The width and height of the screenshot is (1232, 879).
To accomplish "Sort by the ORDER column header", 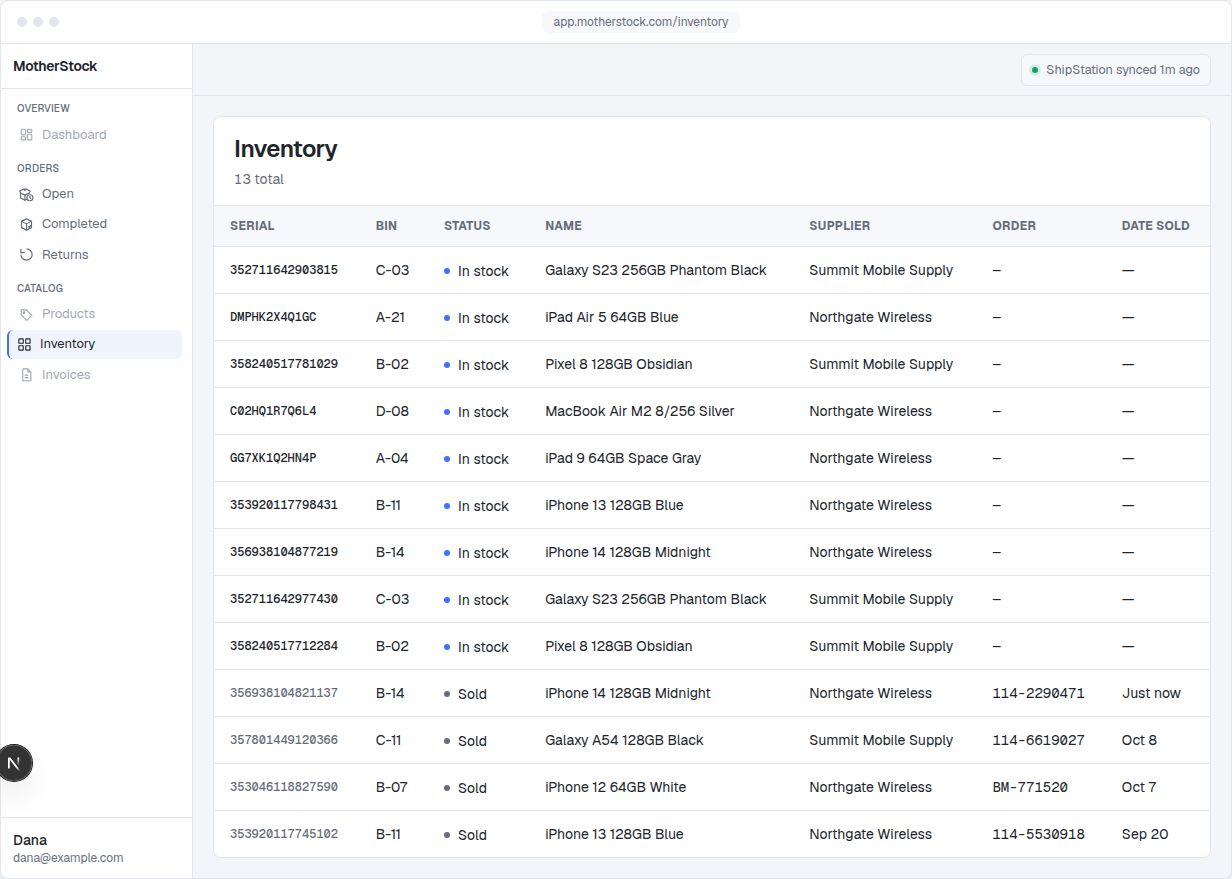I will (1014, 226).
